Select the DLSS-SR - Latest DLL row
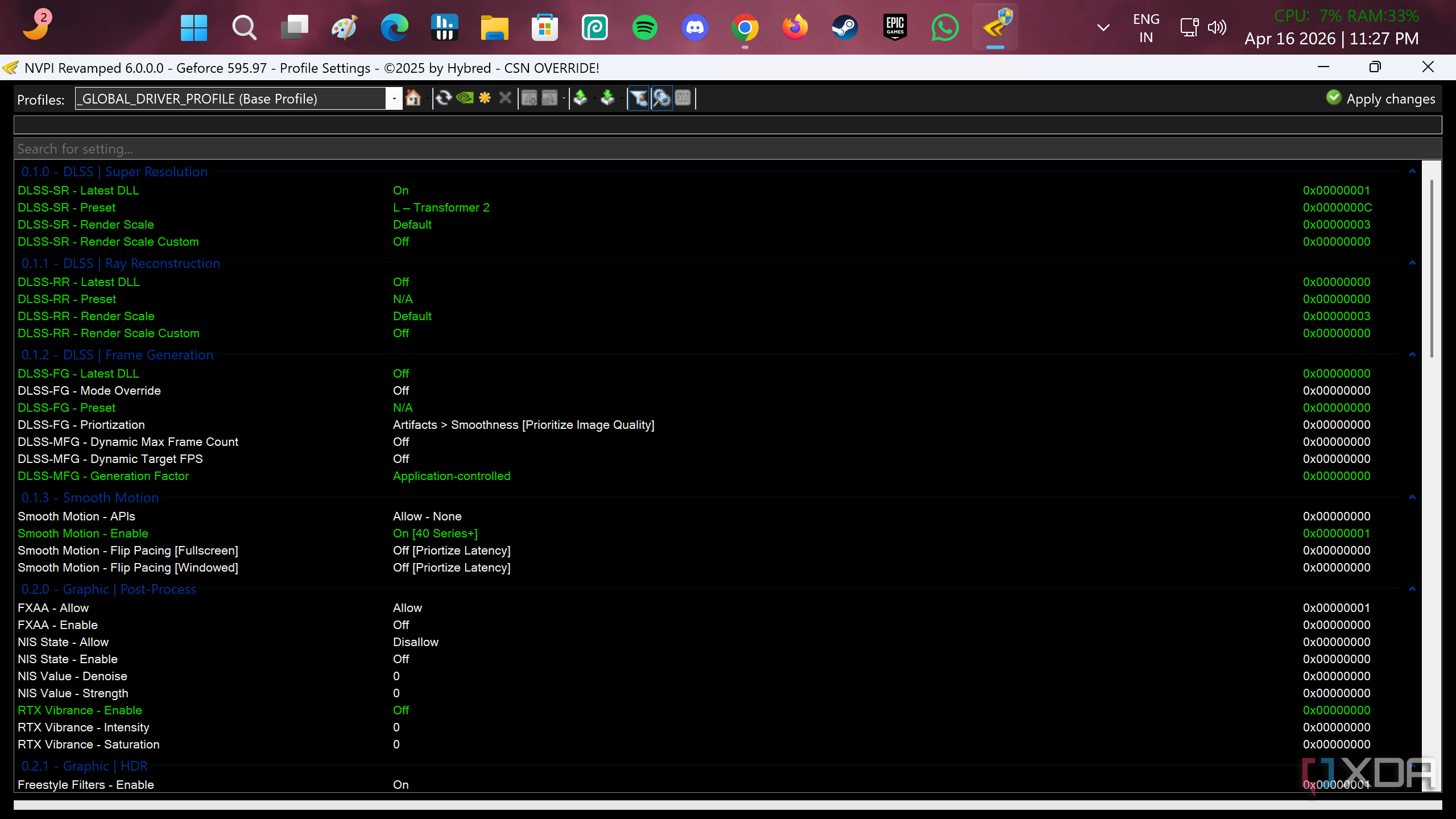Viewport: 1456px width, 819px height. click(717, 191)
